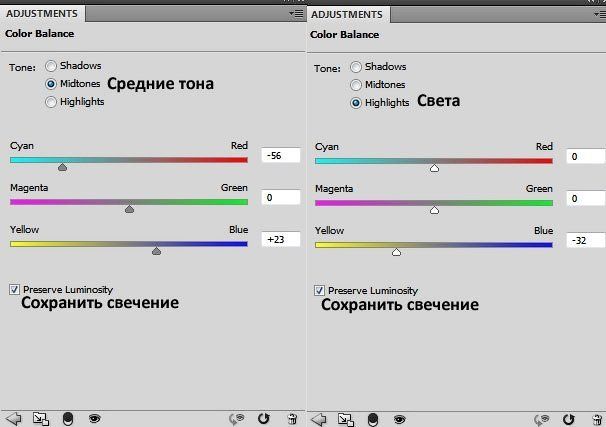This screenshot has height=427, width=606.
Task: Click Color Balance title in left panel
Action: coord(39,34)
